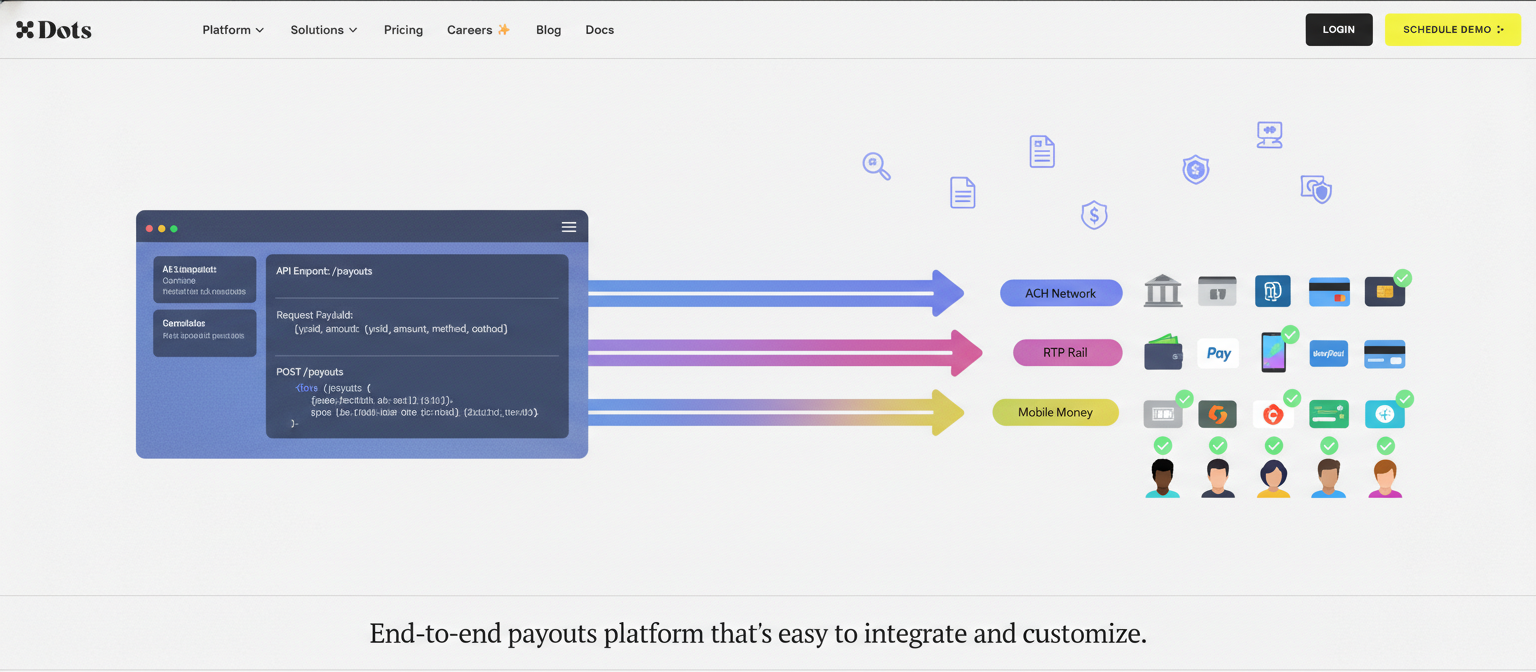Click the green checkmark above the yellow-shirt avatar
This screenshot has height=672, width=1536.
point(1273,445)
